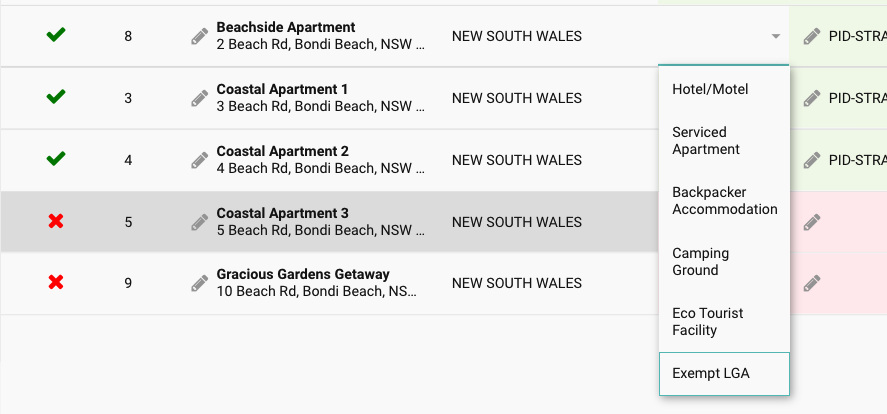Choose Eco Tourist Facility option
Screen dimensions: 887x414
pyautogui.click(x=707, y=322)
